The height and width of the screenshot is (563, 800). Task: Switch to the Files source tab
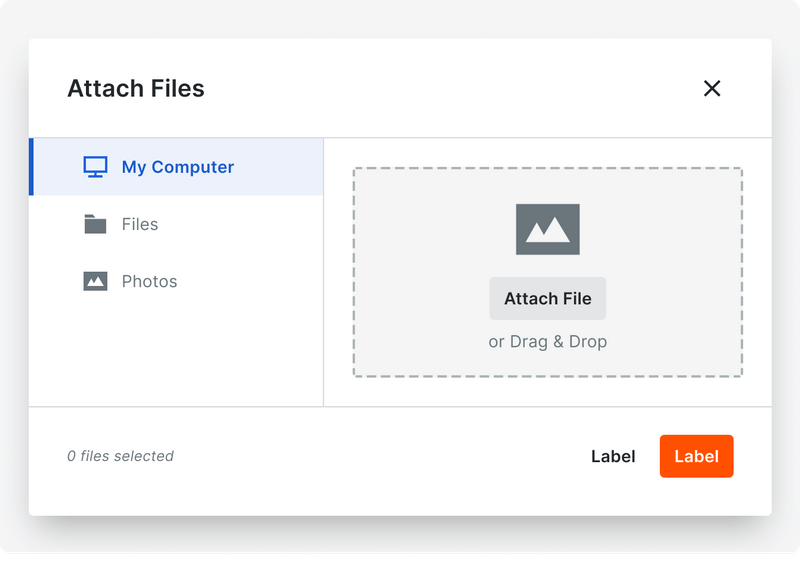pos(140,224)
